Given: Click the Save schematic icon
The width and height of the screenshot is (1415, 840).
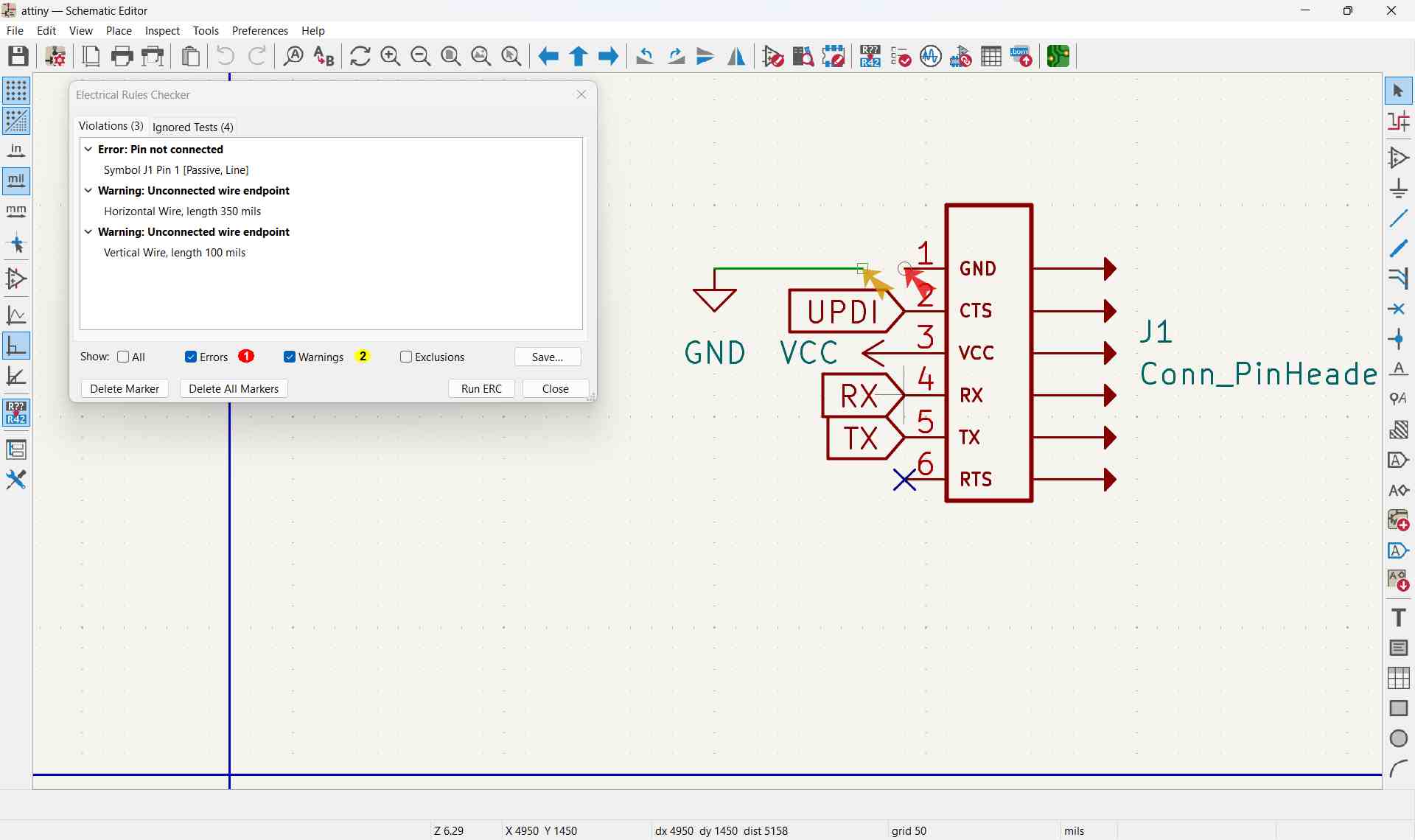Looking at the screenshot, I should (x=18, y=56).
